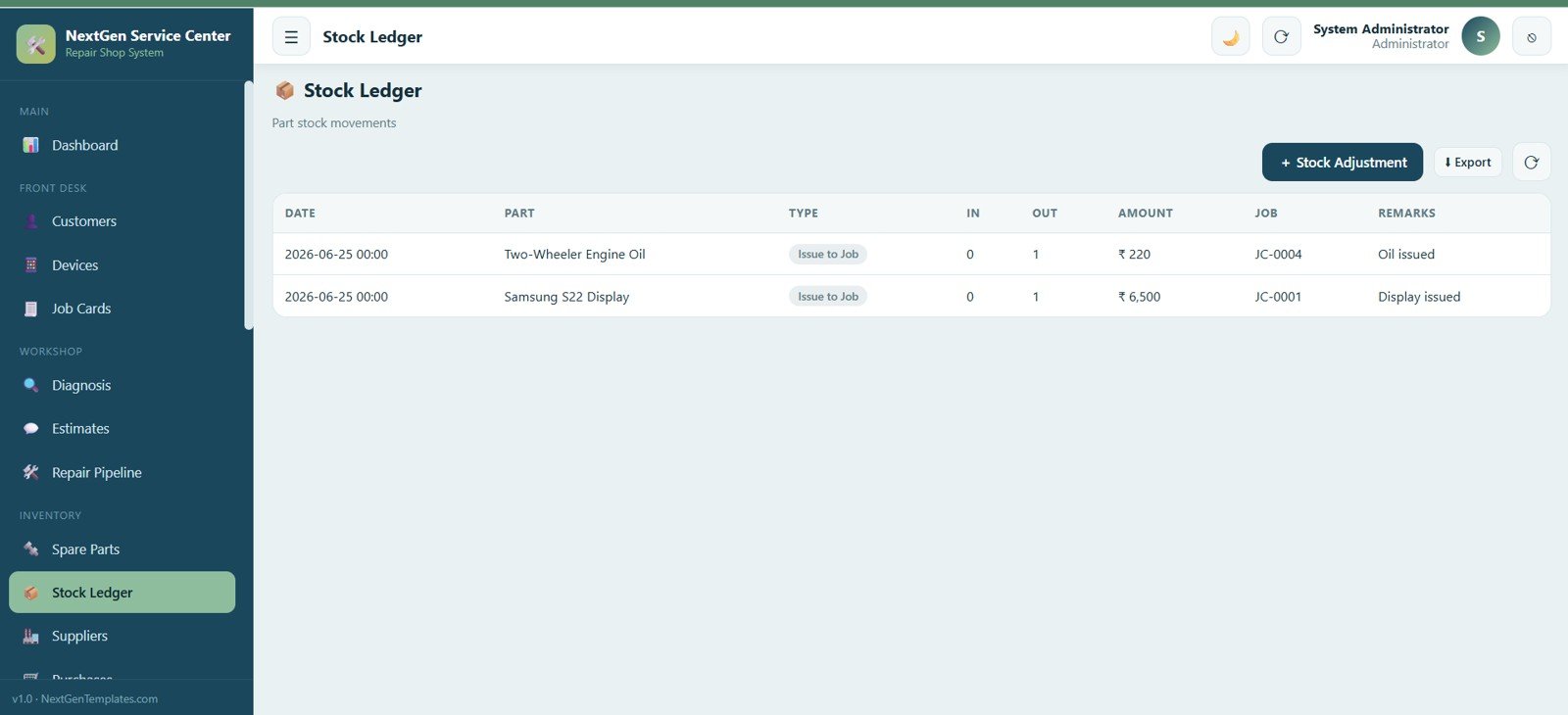Image resolution: width=1568 pixels, height=715 pixels.
Task: Click Issue to Job badge in Samsung row
Action: (x=828, y=297)
